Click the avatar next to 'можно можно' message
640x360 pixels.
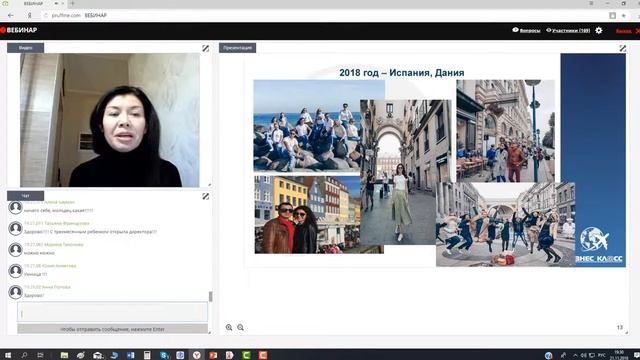tap(16, 249)
